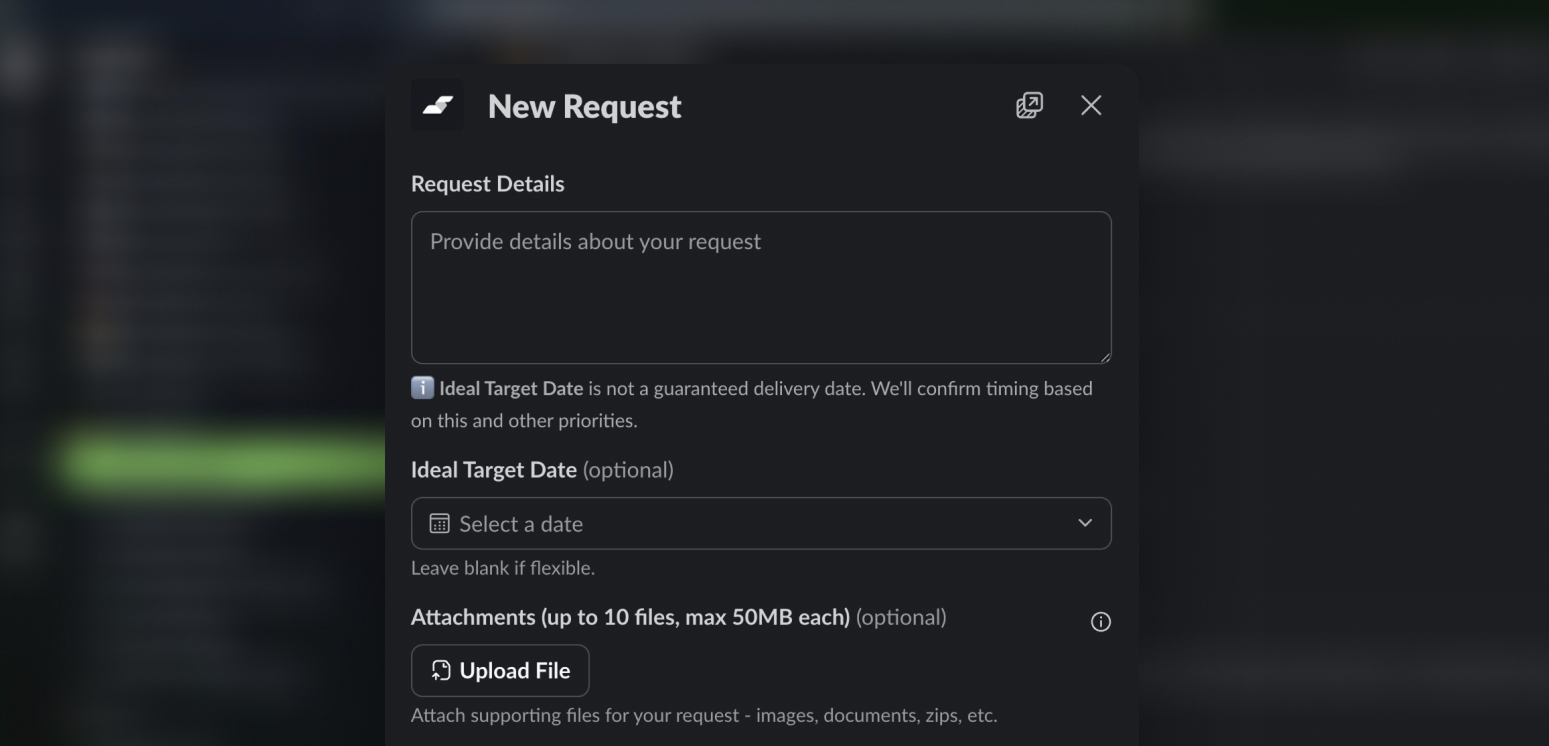The width and height of the screenshot is (1549, 746).
Task: View attachment limits using the small info icon
Action: (1100, 621)
